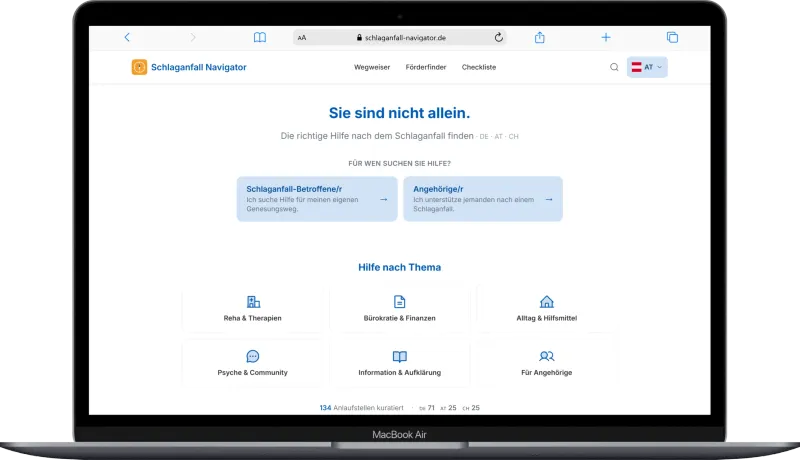This screenshot has width=800, height=460.
Task: Open the Safari share icon
Action: 540,37
